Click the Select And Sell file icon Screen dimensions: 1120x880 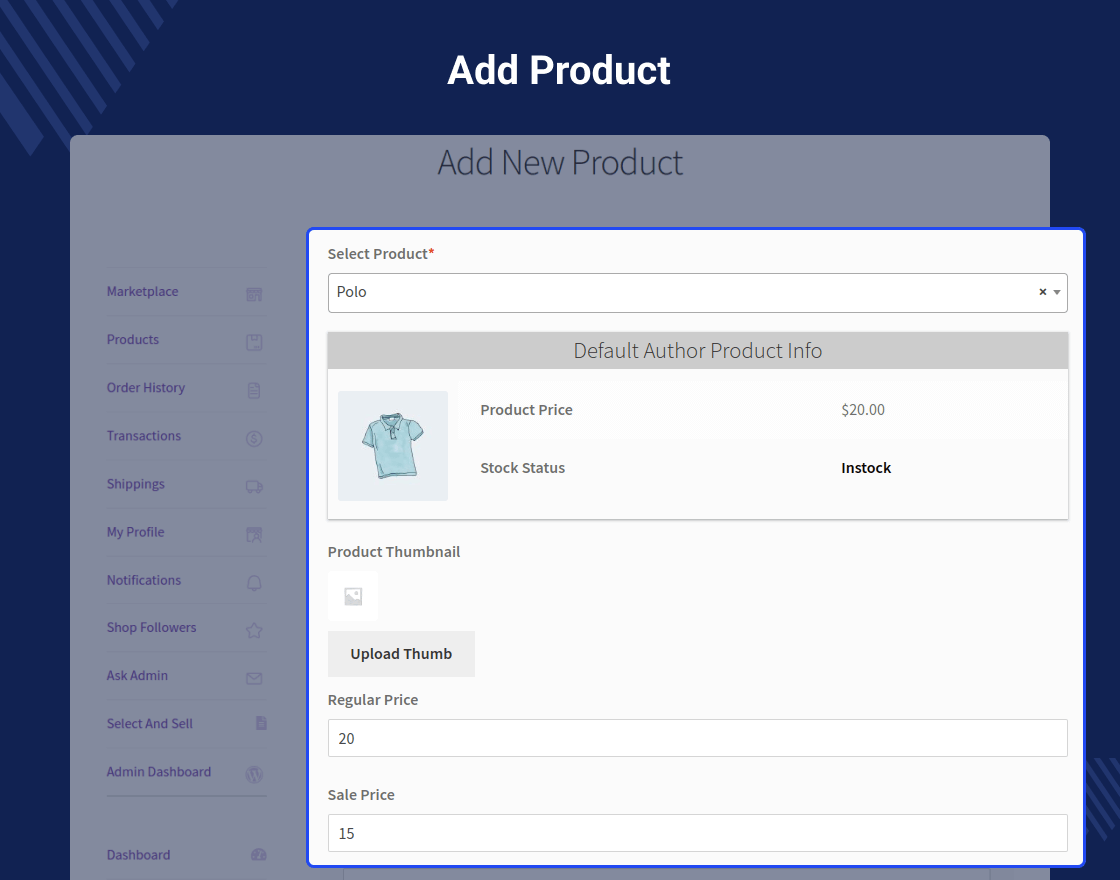[261, 723]
